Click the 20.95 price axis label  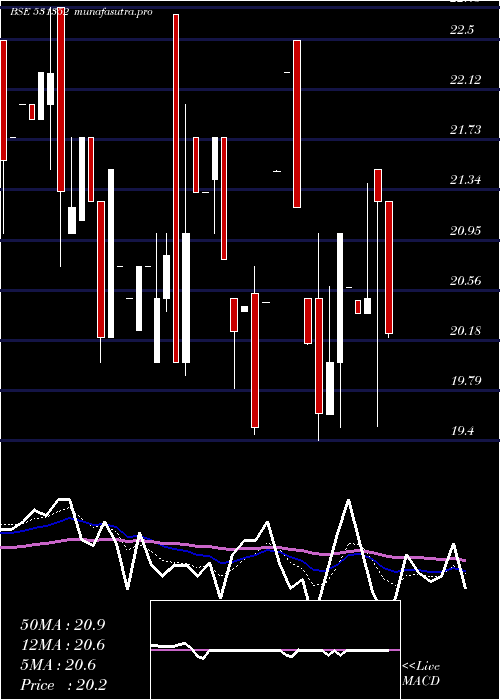pos(466,231)
